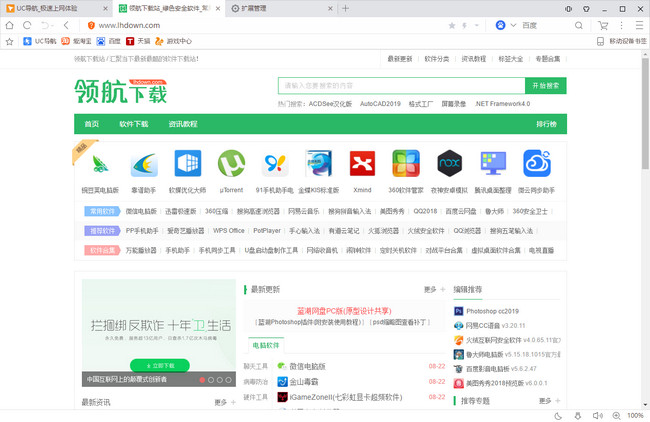Open the vertical dots menu in toolbar
This screenshot has width=650, height=422.
621,26
